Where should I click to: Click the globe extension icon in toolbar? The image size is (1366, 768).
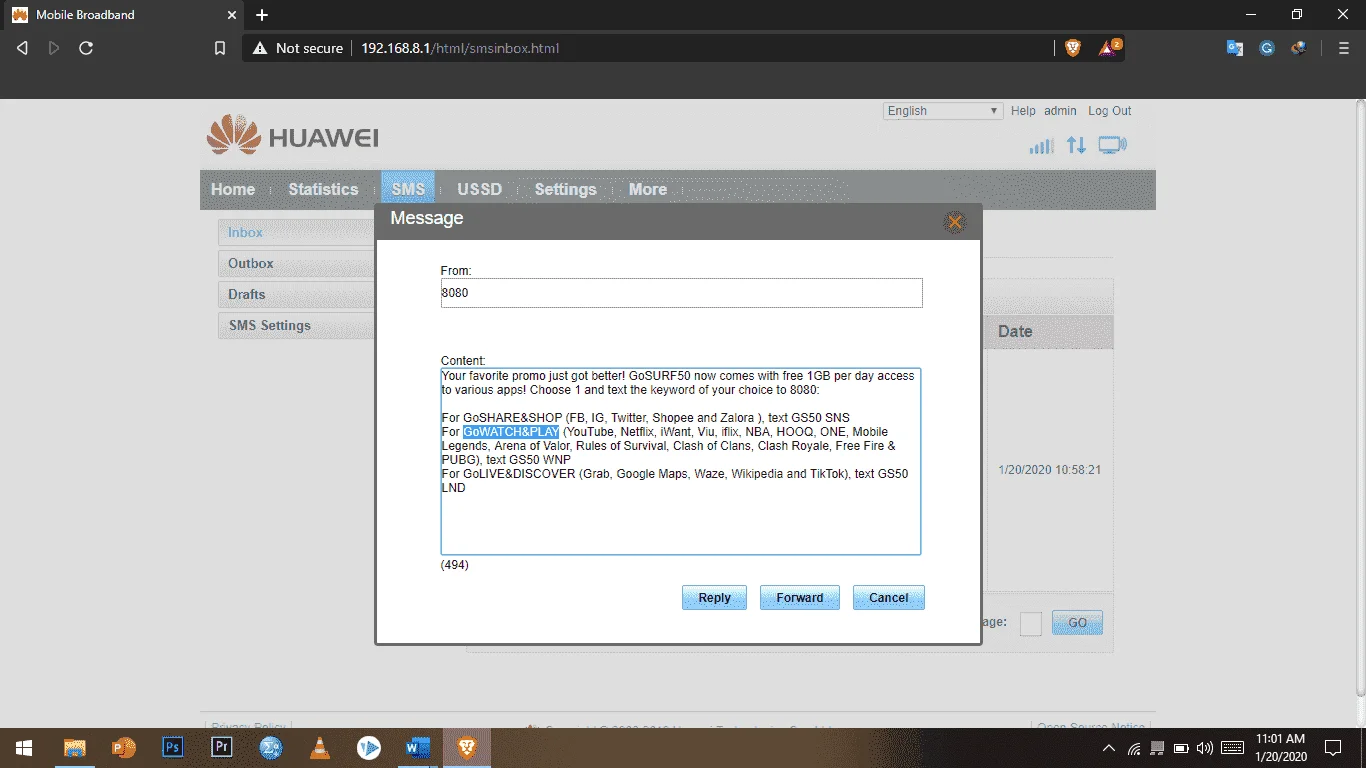(x=1298, y=48)
